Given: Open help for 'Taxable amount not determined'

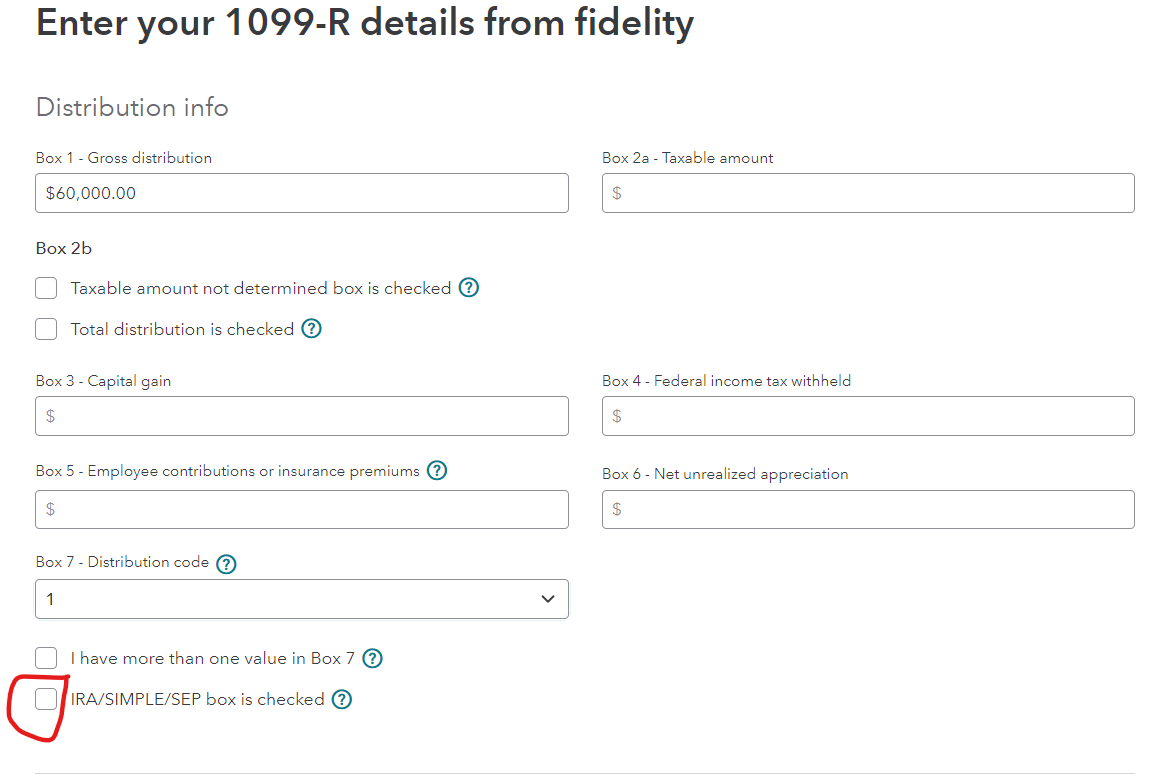Looking at the screenshot, I should coord(468,288).
